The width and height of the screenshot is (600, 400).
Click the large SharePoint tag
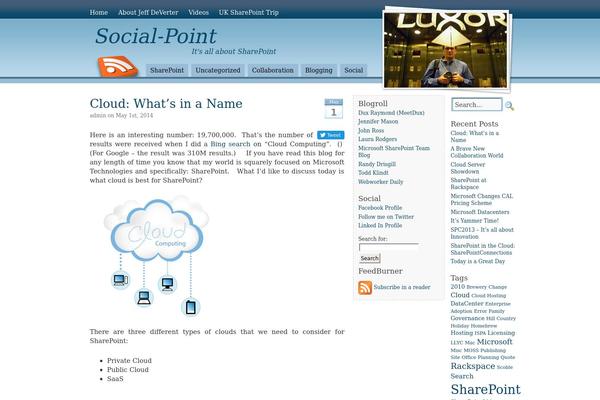486,389
